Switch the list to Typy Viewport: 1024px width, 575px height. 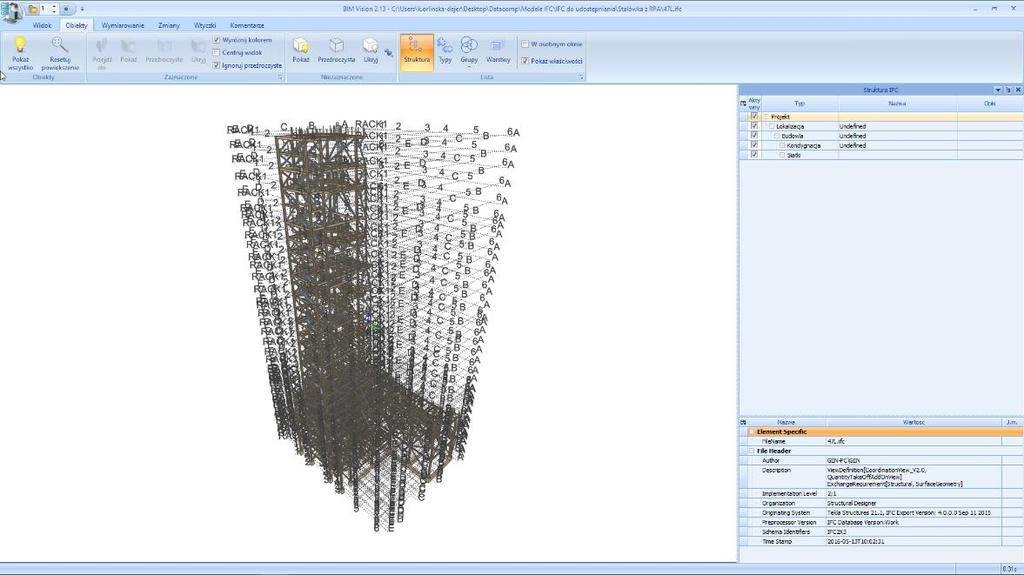(445, 50)
